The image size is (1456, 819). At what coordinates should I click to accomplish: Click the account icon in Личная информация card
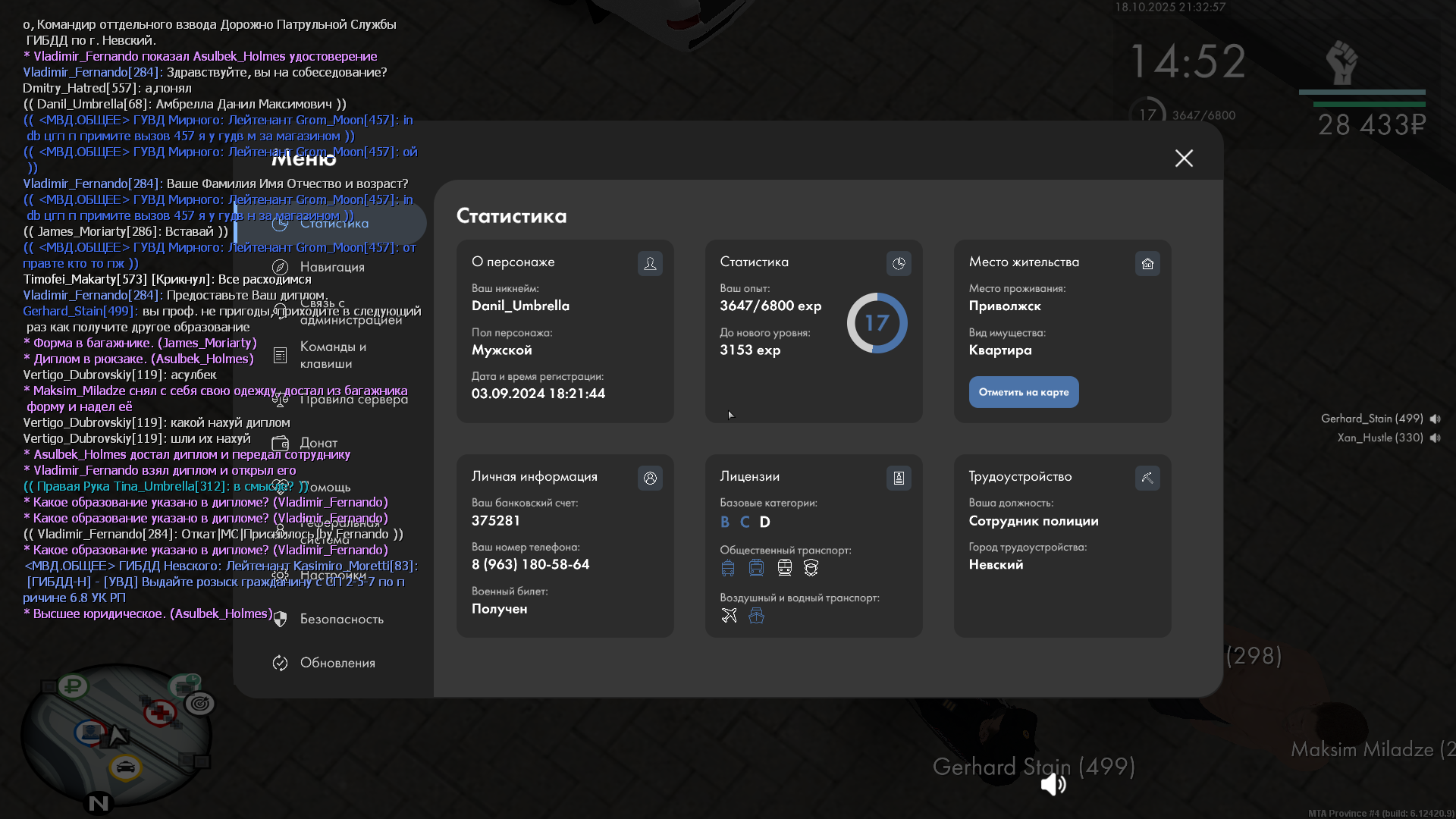click(x=650, y=478)
